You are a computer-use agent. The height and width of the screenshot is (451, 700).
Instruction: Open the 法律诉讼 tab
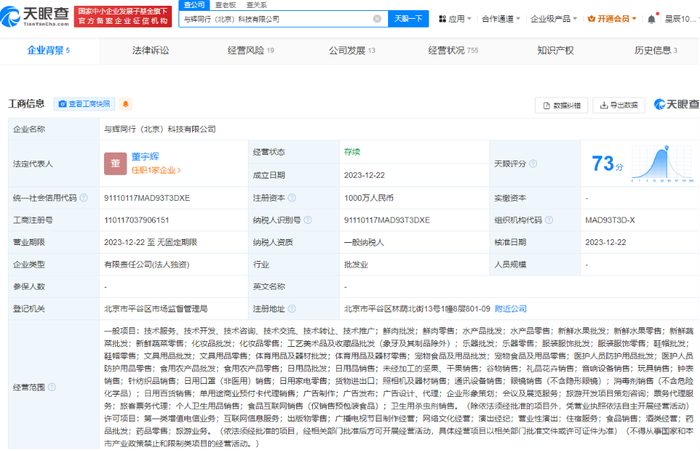(150, 49)
